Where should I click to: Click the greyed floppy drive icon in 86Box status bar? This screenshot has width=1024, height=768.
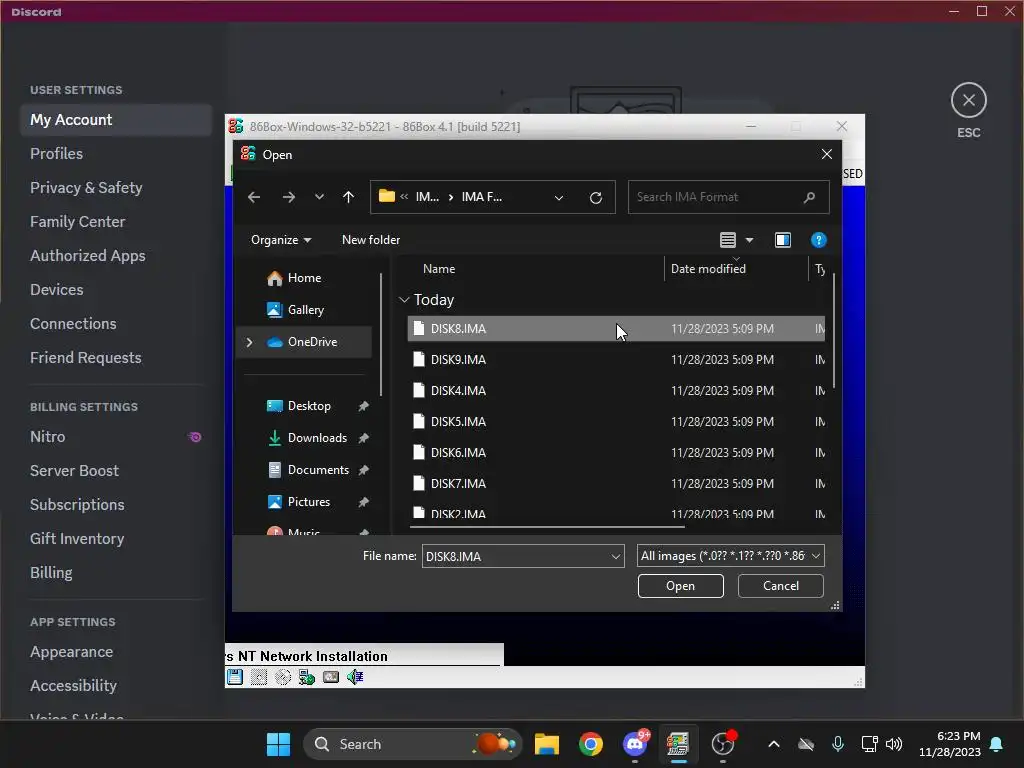click(x=259, y=677)
